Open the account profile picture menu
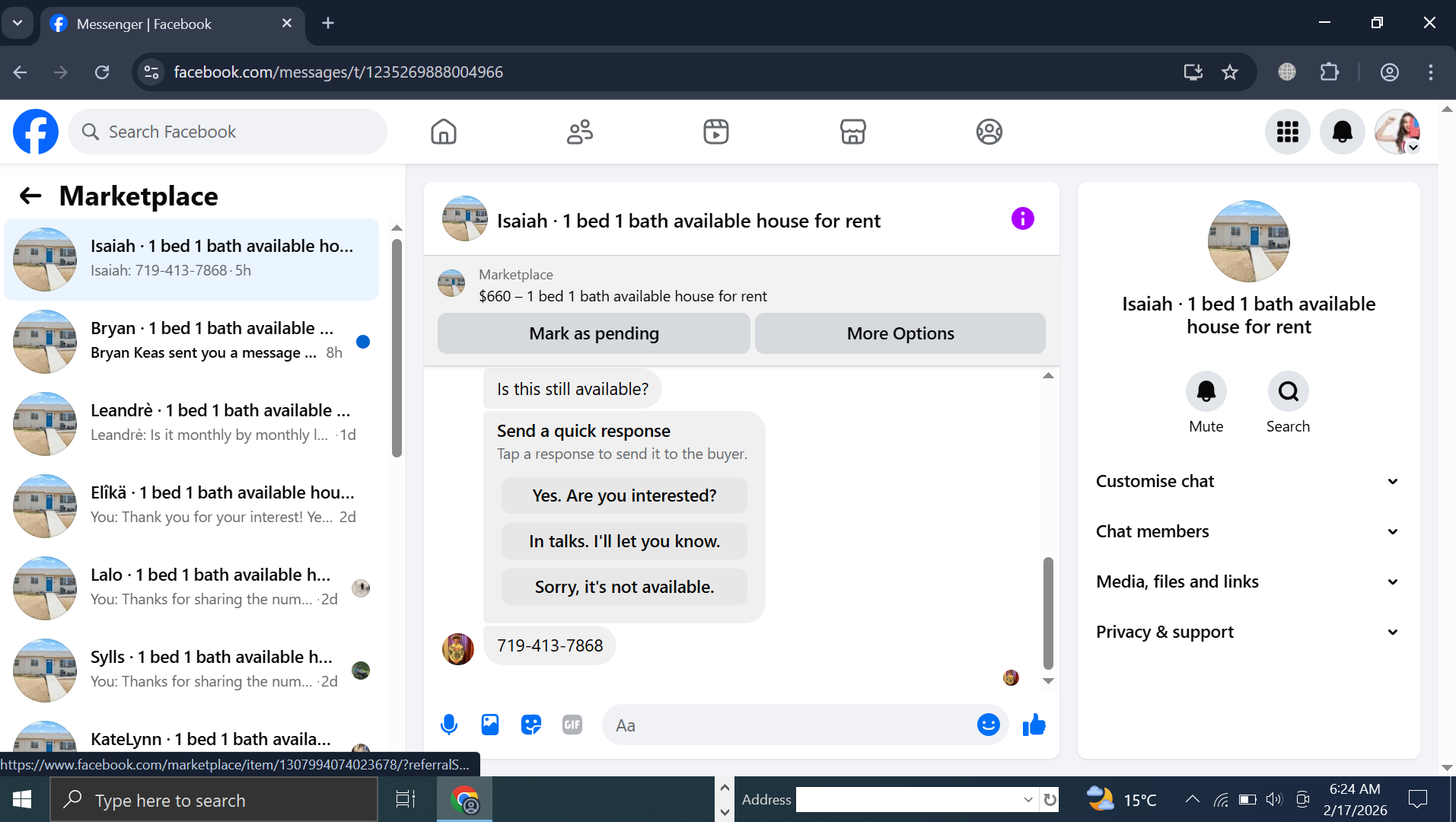 [1397, 132]
